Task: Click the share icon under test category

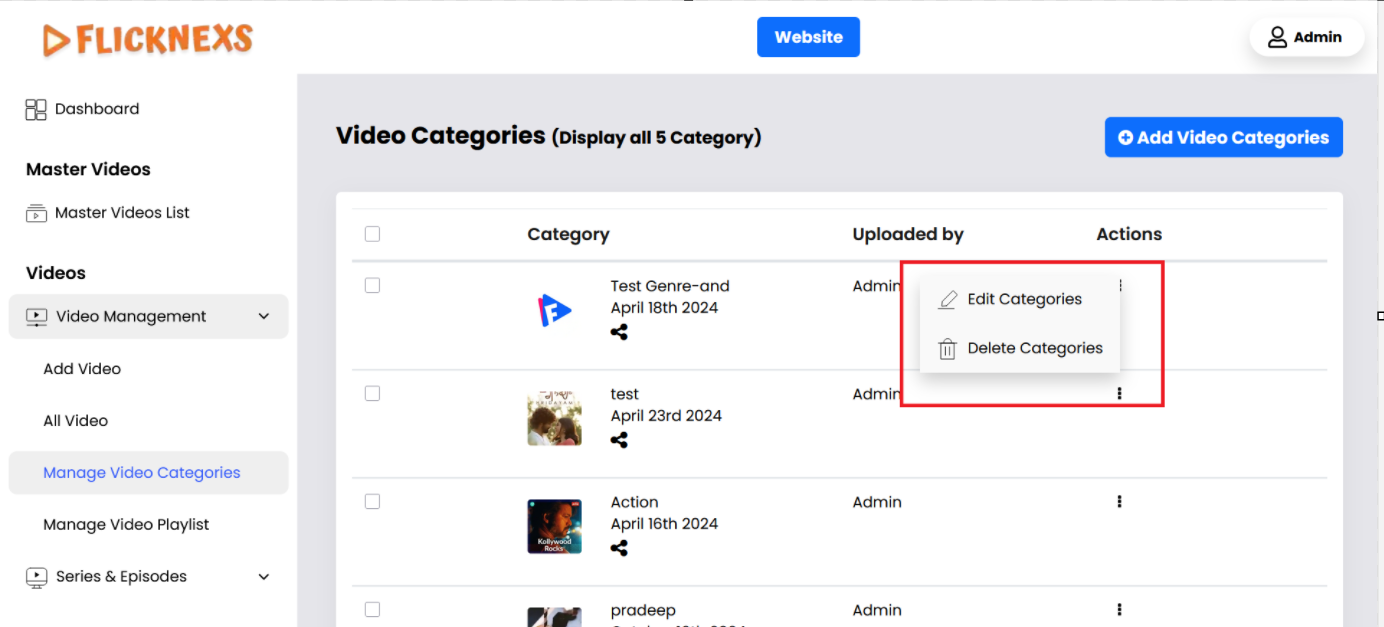Action: [619, 440]
